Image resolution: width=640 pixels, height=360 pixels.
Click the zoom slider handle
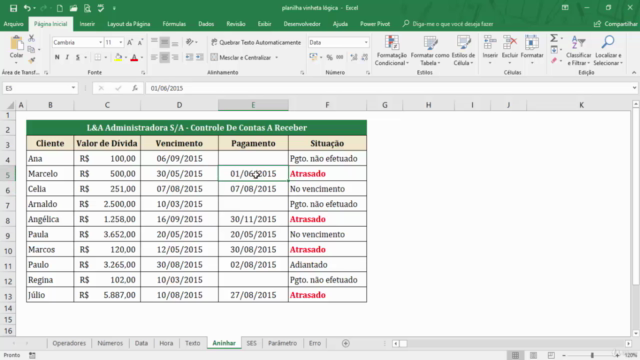(x=592, y=356)
